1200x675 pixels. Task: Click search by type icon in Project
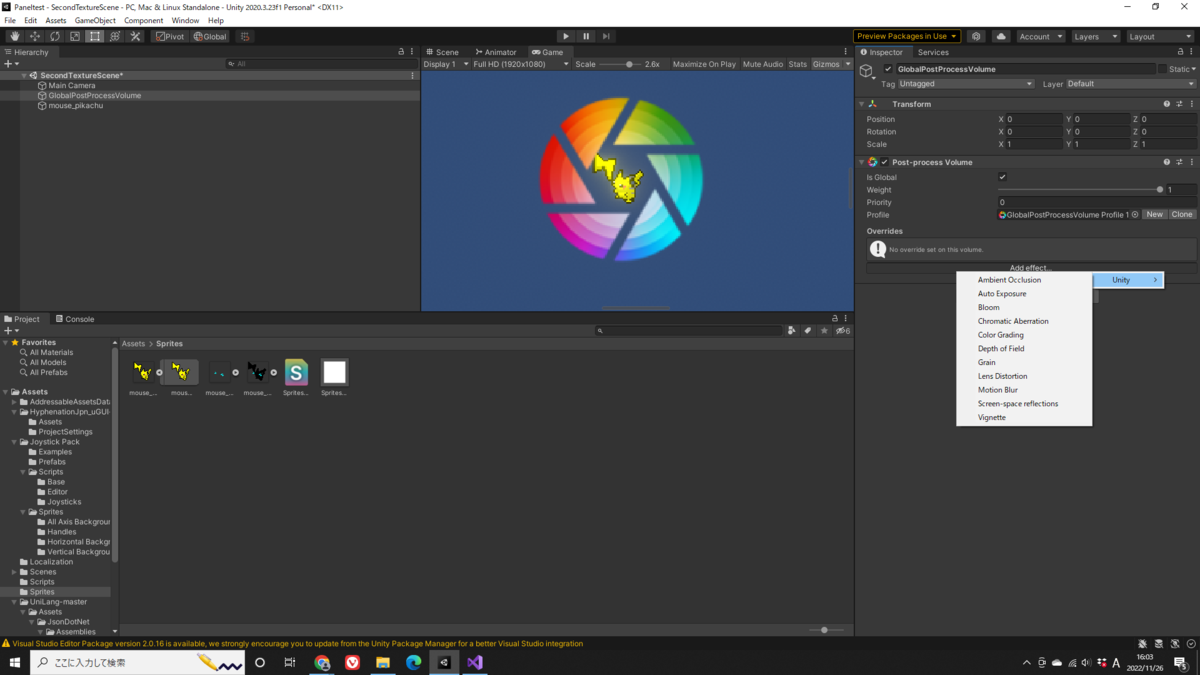[792, 330]
